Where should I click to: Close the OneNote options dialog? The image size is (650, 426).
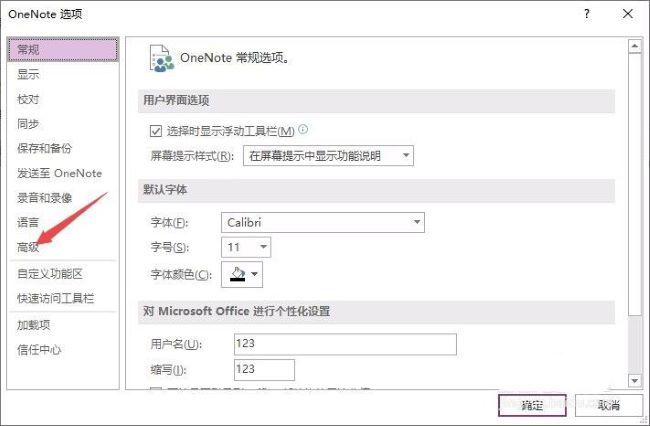tap(628, 14)
